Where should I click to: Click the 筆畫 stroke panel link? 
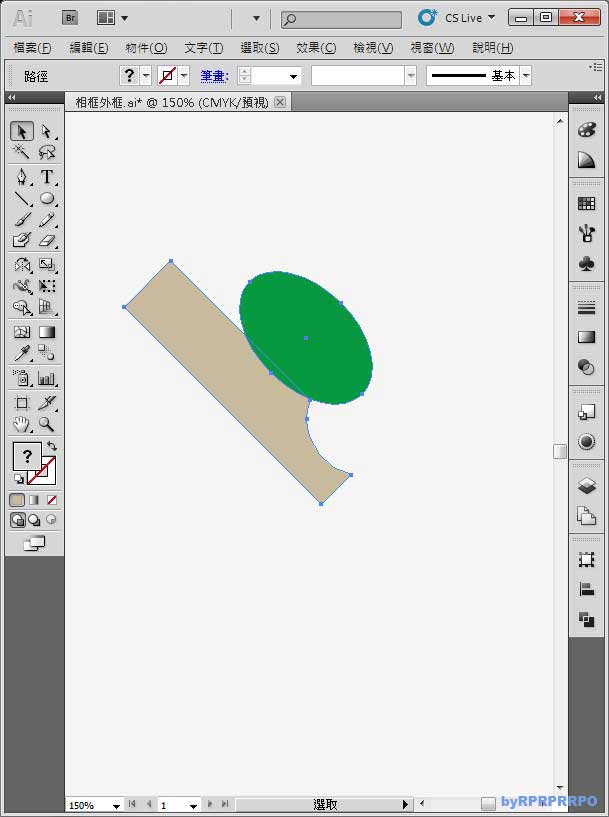pos(215,76)
